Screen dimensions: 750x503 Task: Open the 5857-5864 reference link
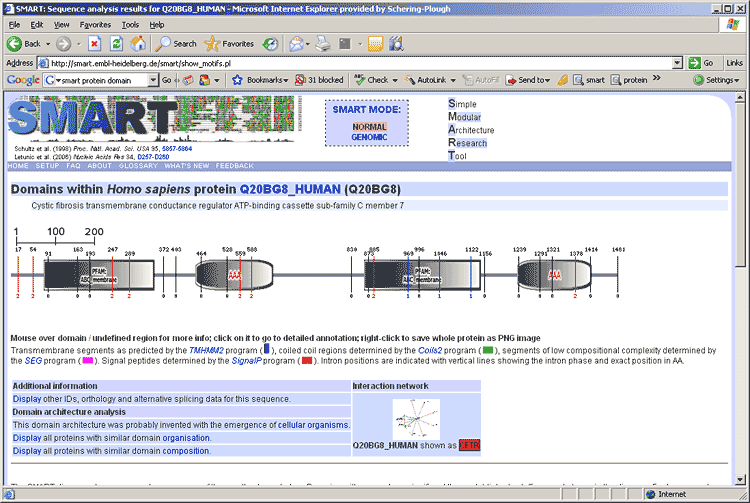coord(177,149)
